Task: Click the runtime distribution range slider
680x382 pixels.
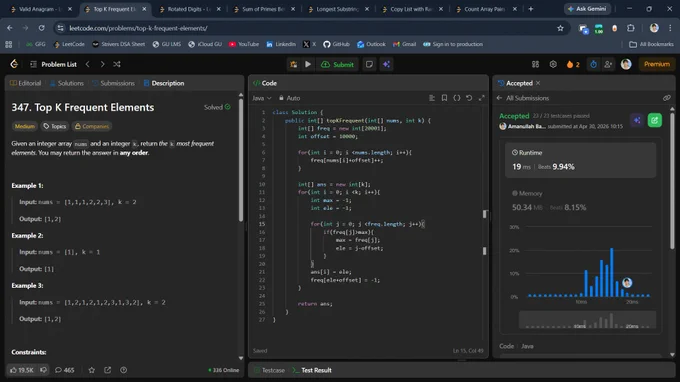Action: 588,320
